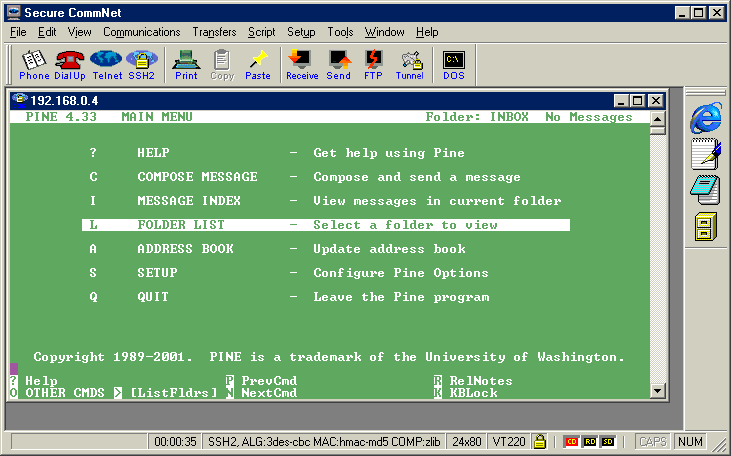Select SETUP in Pine menu
Image resolution: width=731 pixels, height=456 pixels.
(157, 272)
